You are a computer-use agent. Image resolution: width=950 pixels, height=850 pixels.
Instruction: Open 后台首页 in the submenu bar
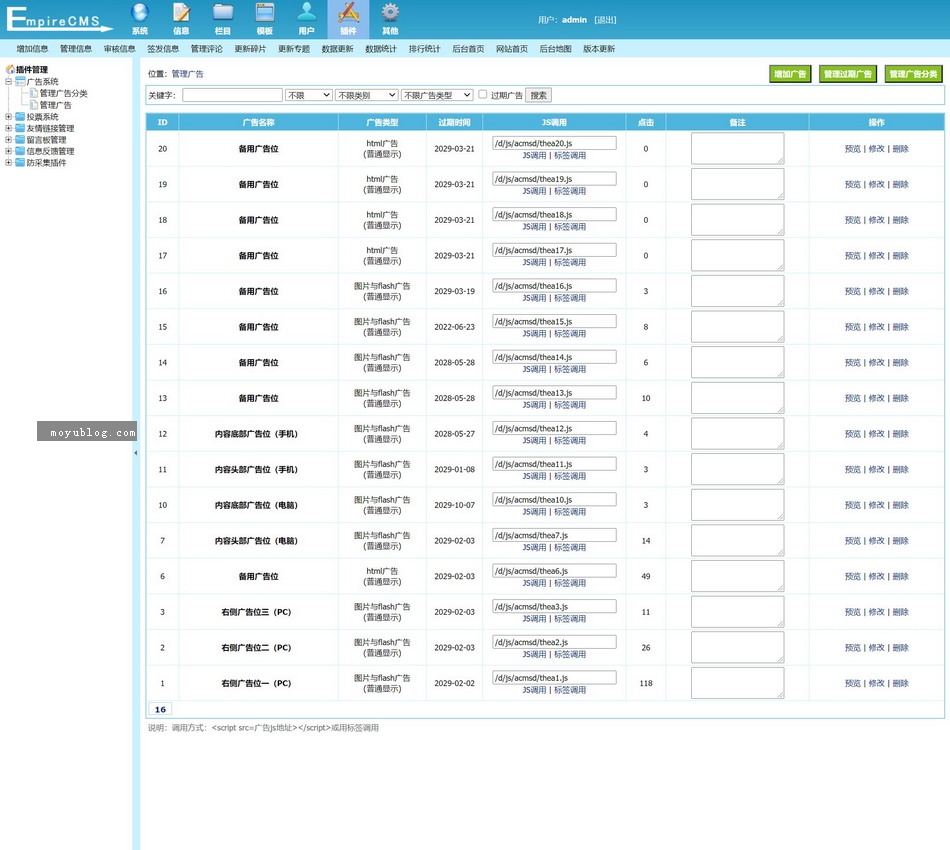pos(468,48)
